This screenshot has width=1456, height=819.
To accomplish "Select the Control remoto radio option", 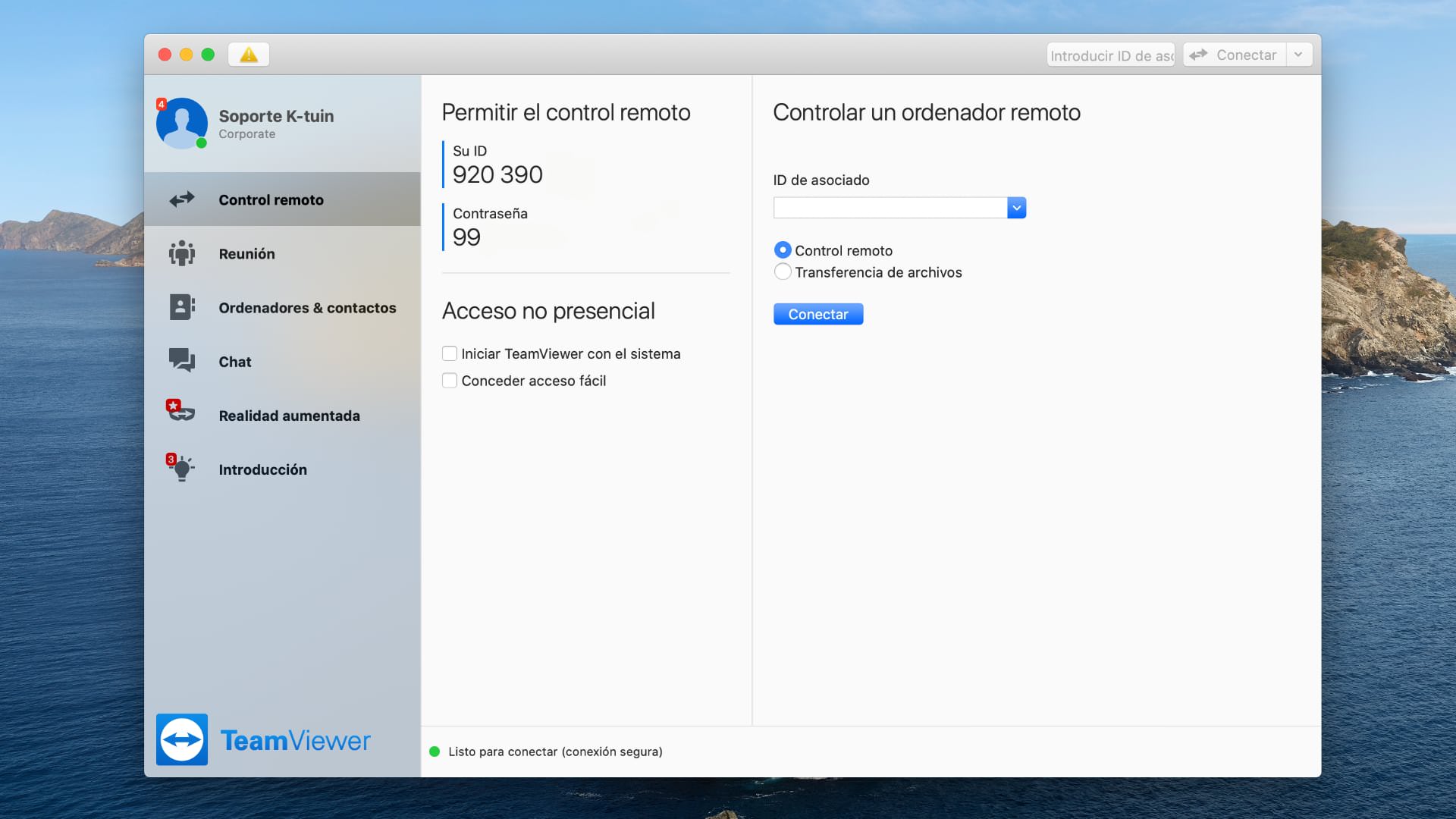I will (783, 250).
